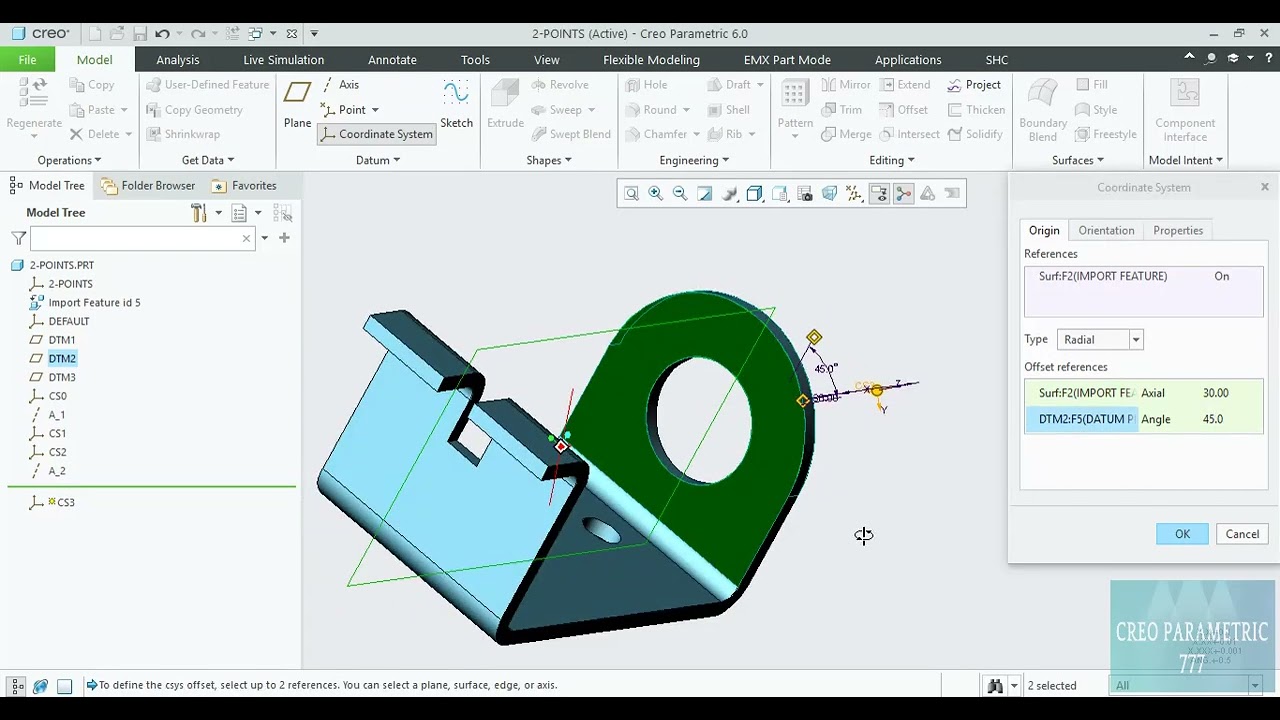
Task: Toggle the navigator pane icon in status bar
Action: coord(17,686)
